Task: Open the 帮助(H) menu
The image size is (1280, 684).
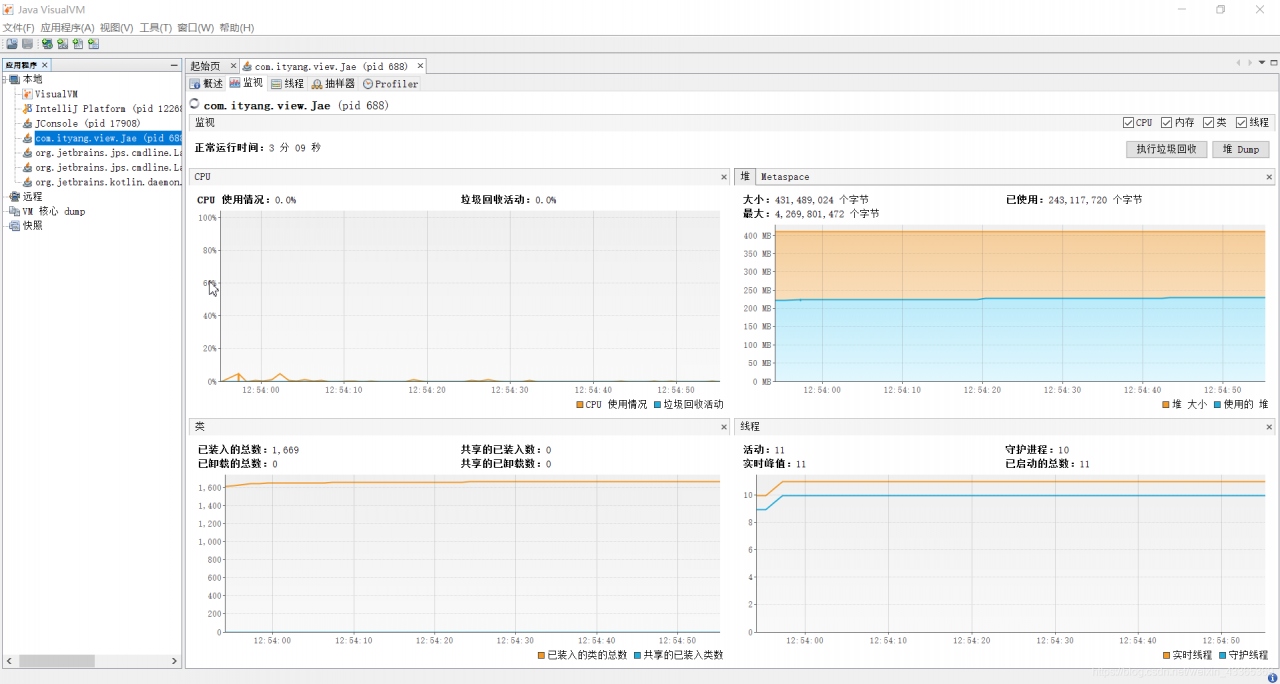Action: click(x=236, y=28)
